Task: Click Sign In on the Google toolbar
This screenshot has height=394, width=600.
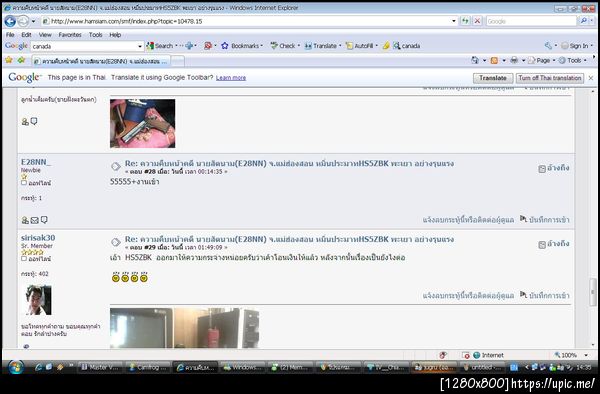Action: click(x=575, y=46)
